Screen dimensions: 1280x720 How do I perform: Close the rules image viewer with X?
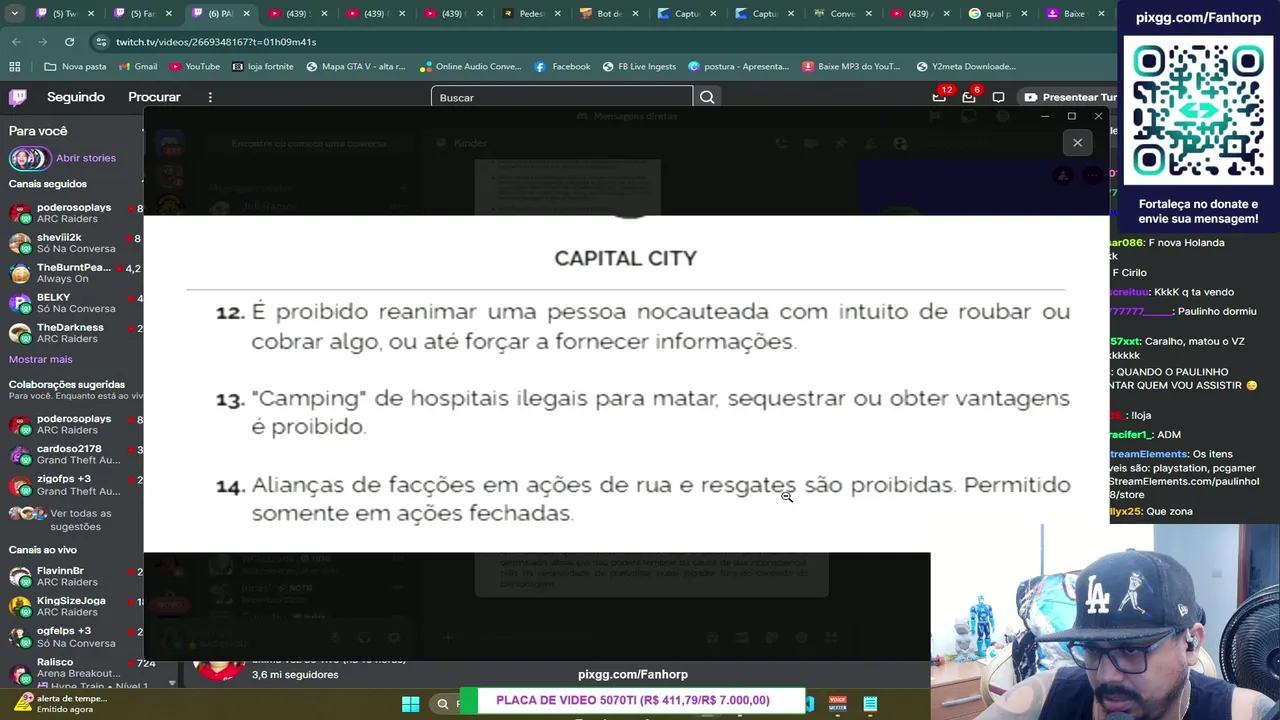point(1077,143)
